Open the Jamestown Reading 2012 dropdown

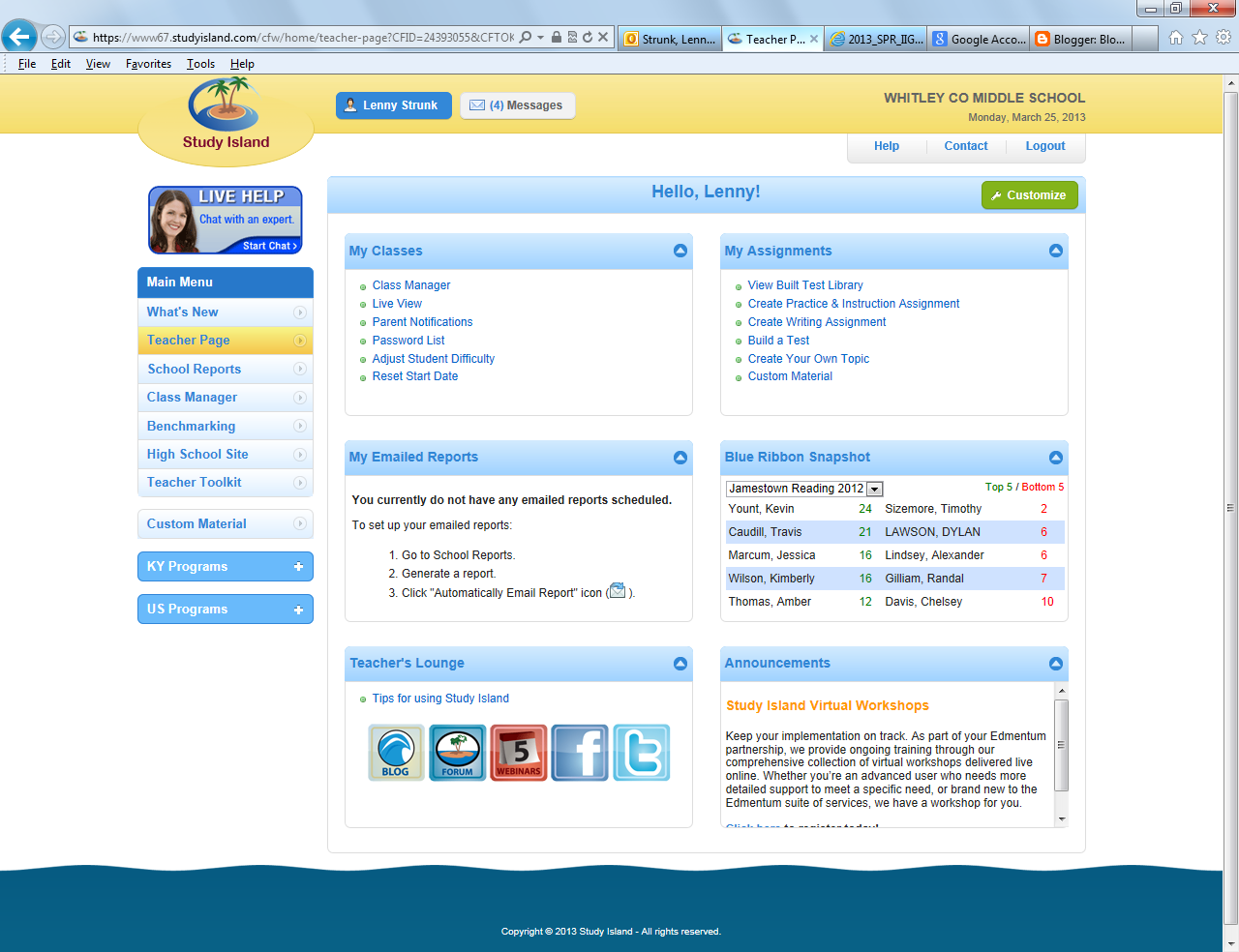[x=874, y=489]
